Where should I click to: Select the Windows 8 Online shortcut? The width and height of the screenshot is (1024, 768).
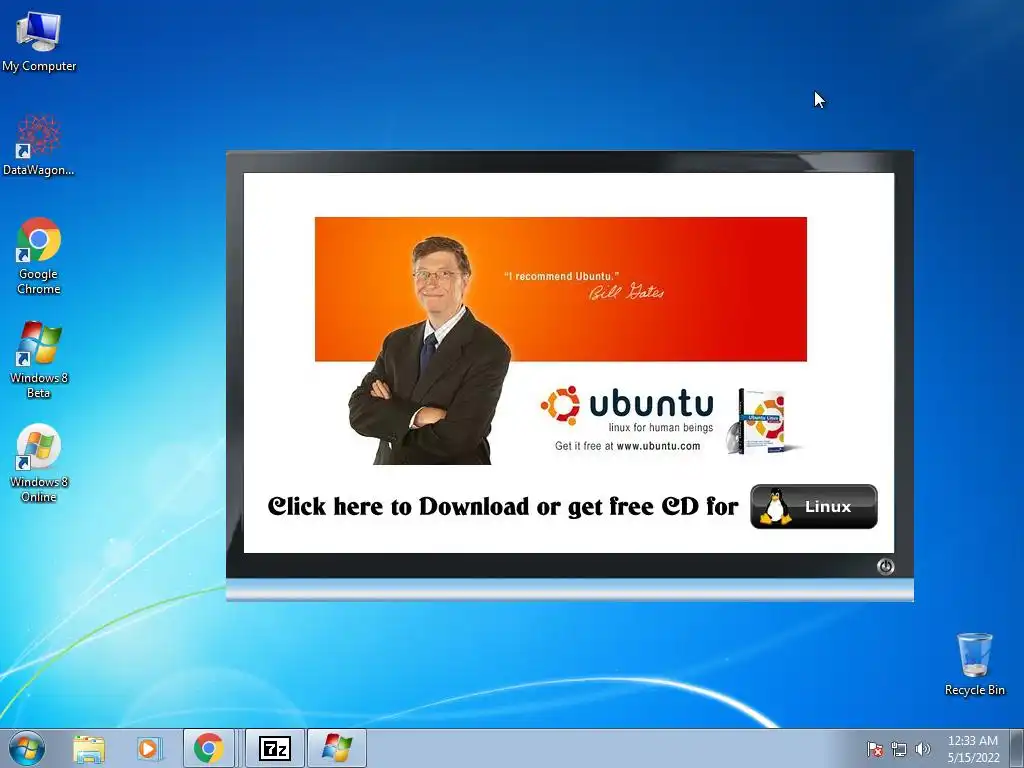39,464
